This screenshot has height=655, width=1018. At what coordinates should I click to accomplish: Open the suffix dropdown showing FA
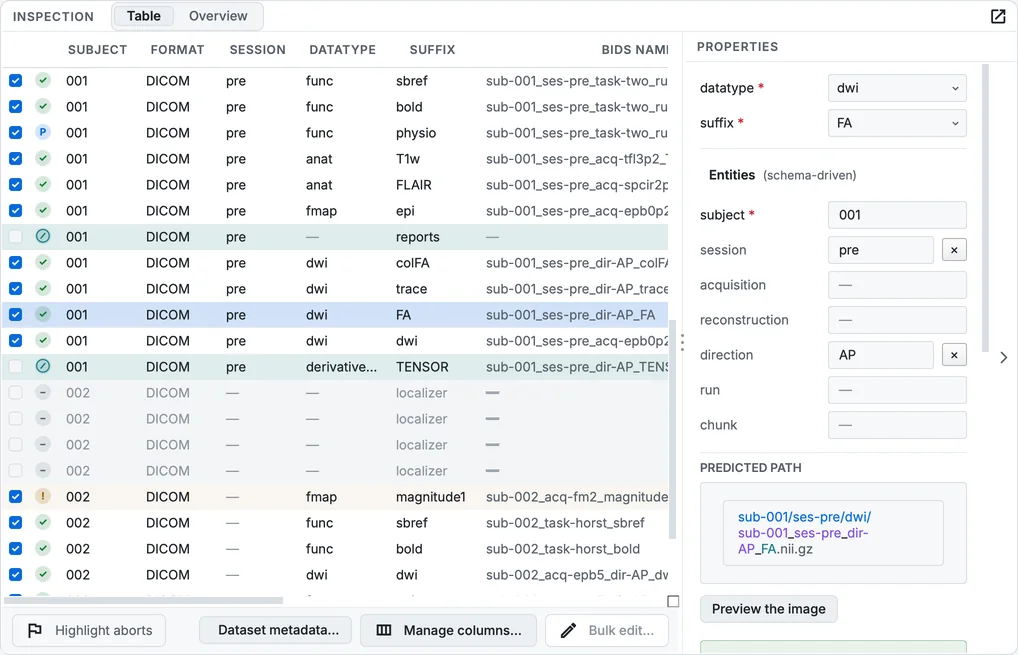[897, 123]
